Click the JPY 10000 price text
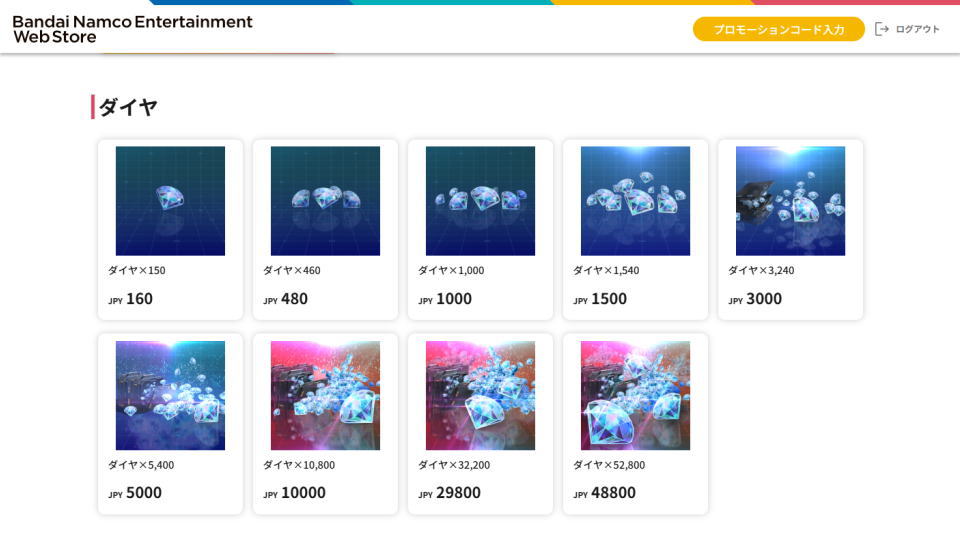 click(x=294, y=493)
